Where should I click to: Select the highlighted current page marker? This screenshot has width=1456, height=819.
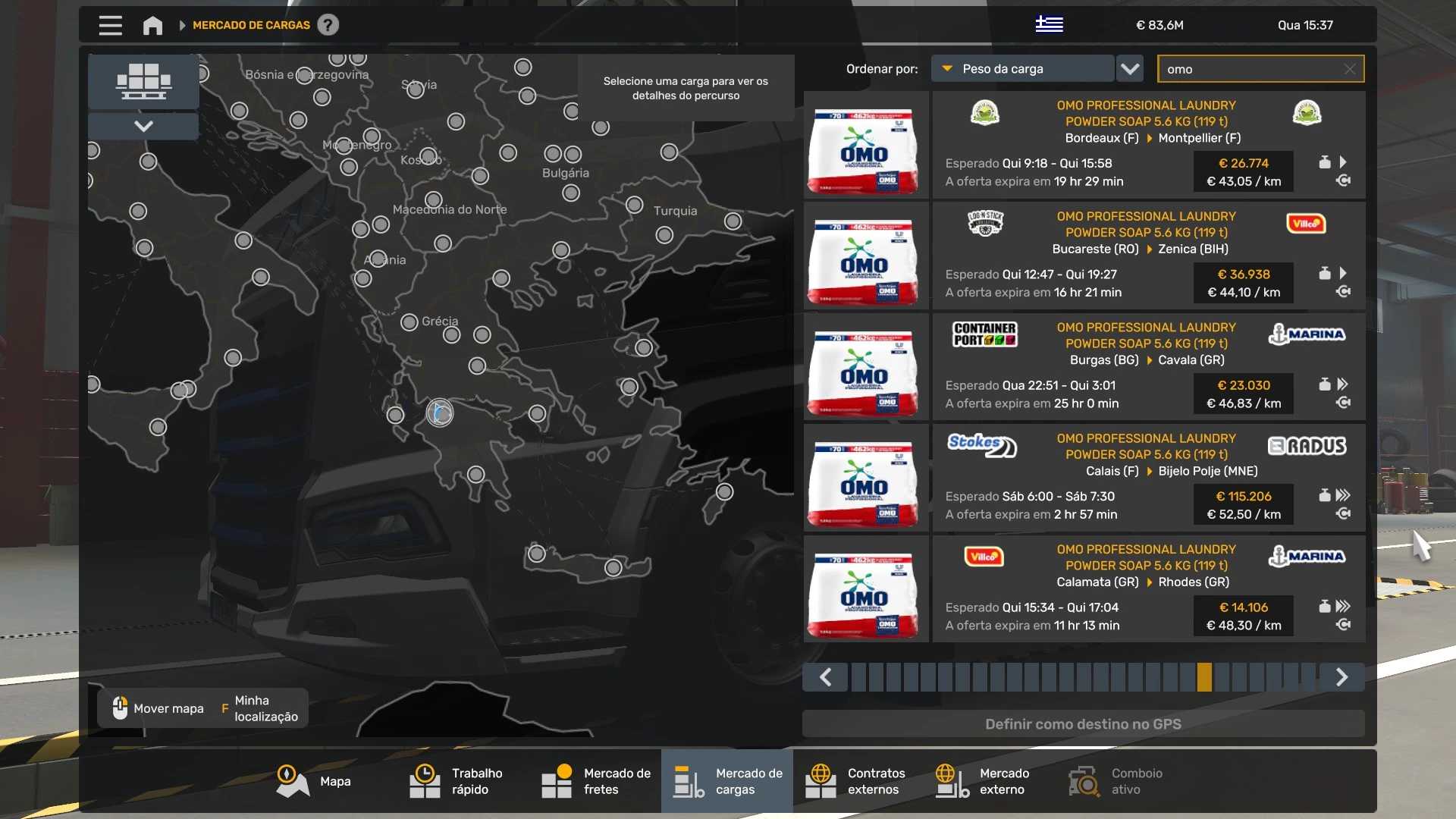coord(1204,677)
